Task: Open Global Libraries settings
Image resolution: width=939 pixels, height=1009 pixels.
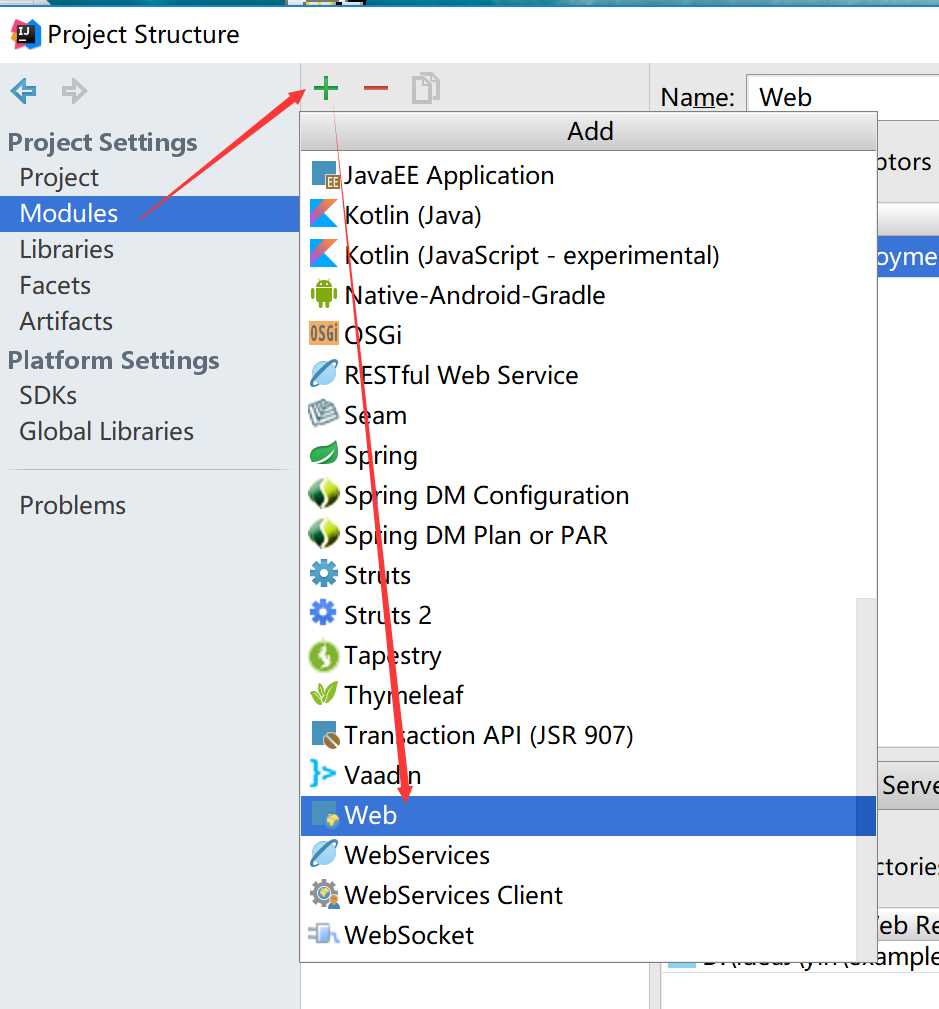Action: [149, 432]
